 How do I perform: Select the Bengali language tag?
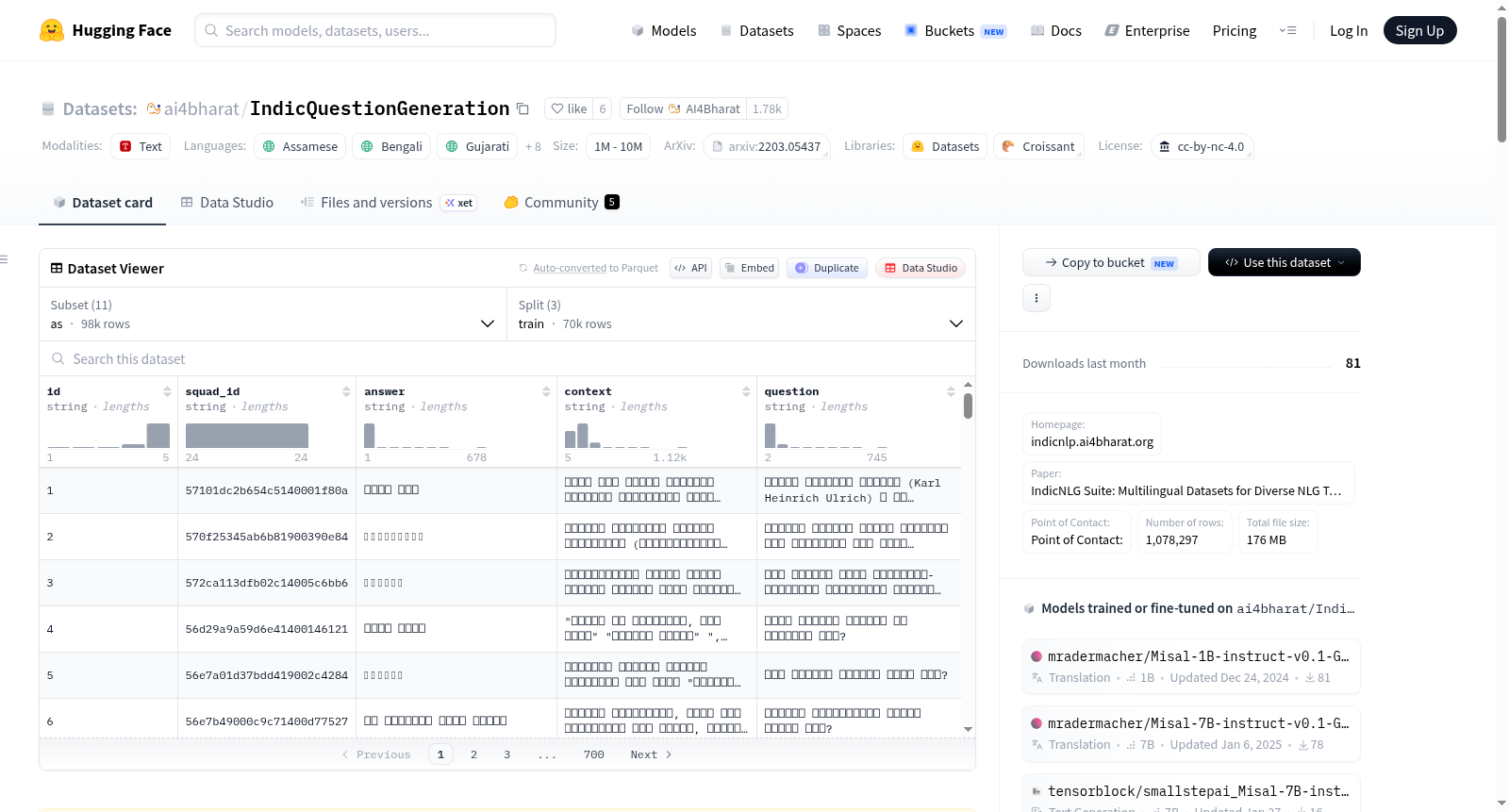tap(391, 146)
